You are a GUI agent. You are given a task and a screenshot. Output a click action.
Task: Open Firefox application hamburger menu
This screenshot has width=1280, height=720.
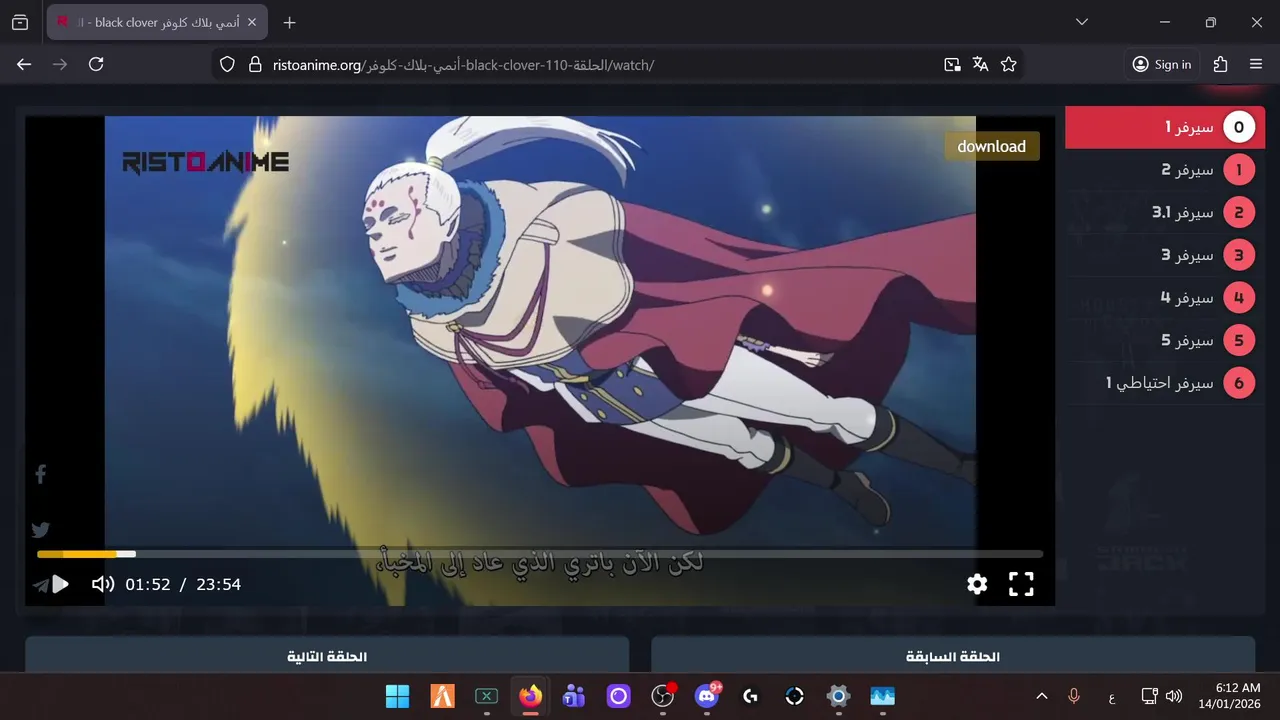(1256, 64)
